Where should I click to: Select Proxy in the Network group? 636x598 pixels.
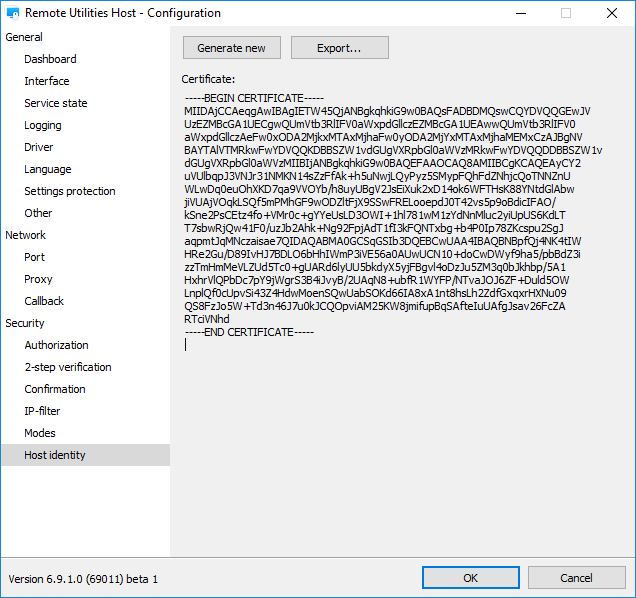38,279
